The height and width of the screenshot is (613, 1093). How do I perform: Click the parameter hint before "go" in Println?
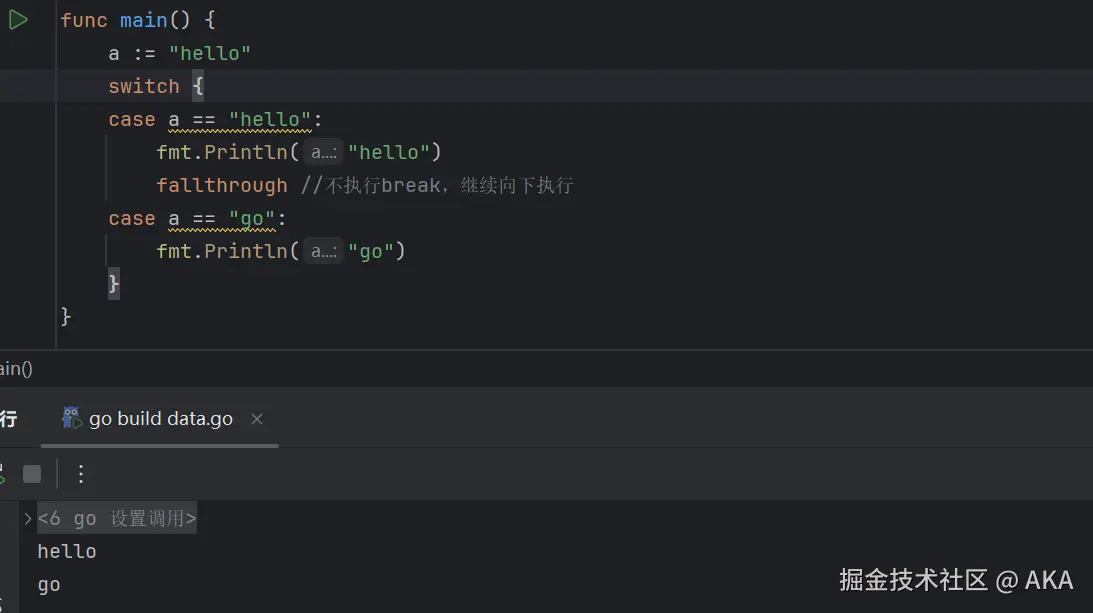coord(324,251)
